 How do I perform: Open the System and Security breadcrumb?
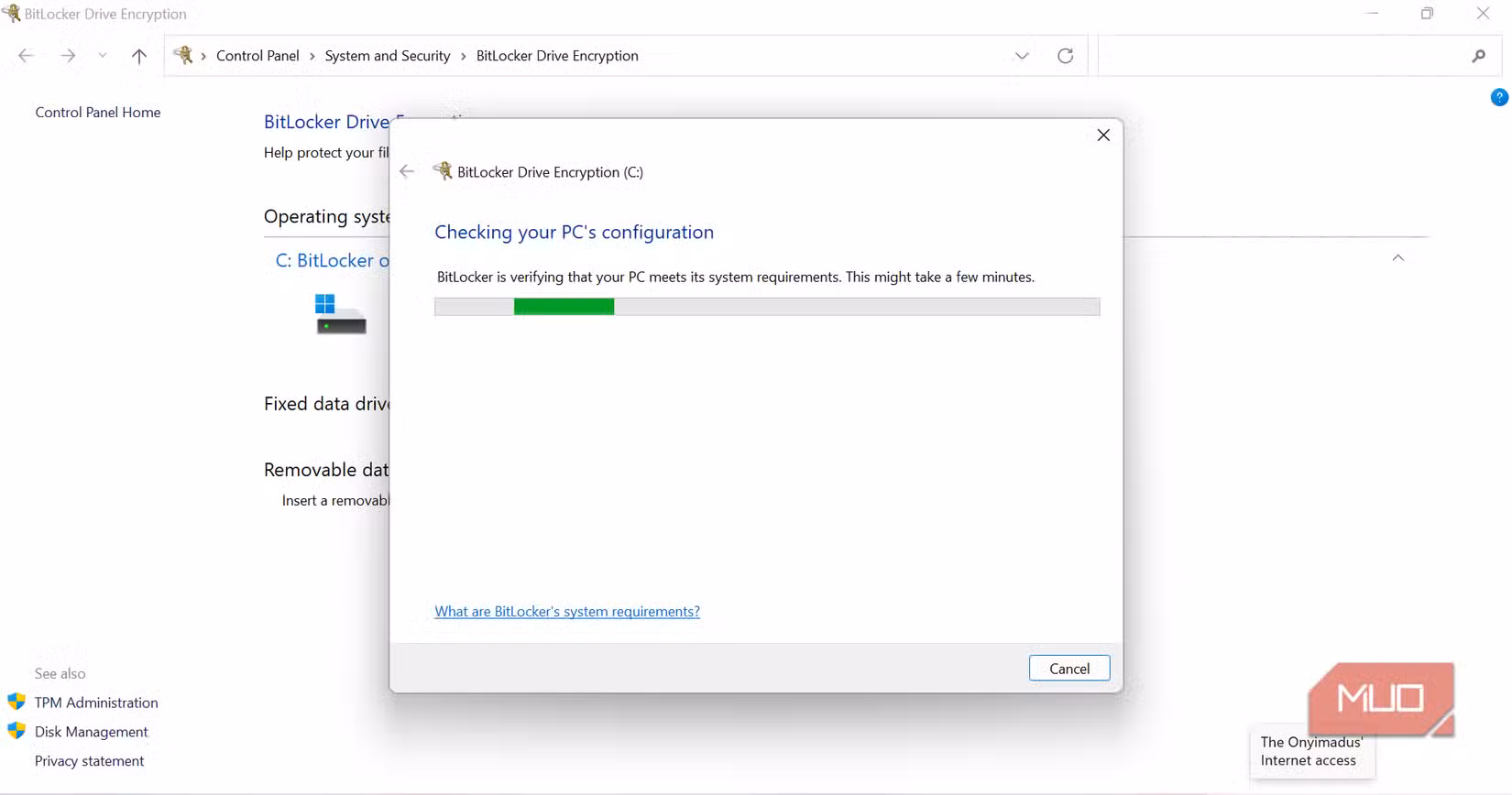[x=388, y=56]
